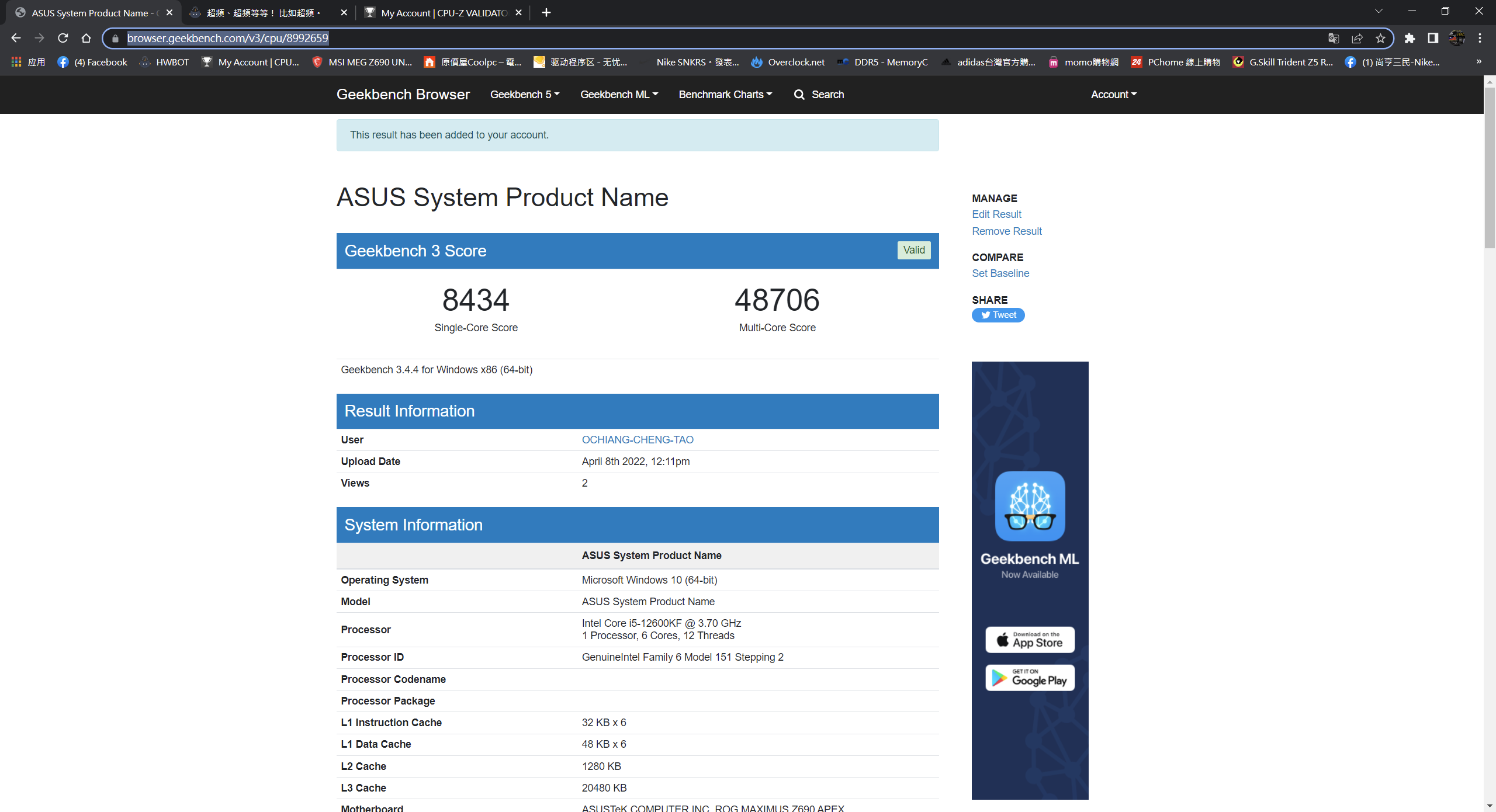Close the ASUS System Product Name tab
The height and width of the screenshot is (812, 1496).
pos(169,12)
